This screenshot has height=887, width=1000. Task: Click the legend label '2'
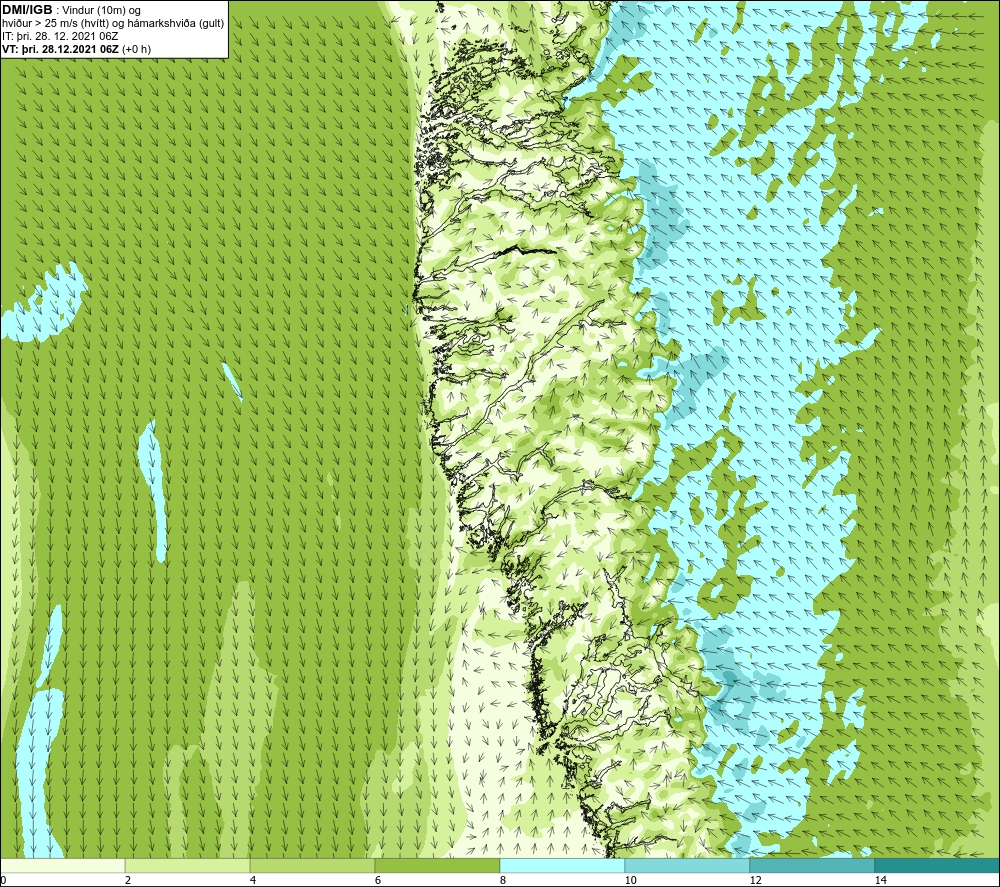128,881
